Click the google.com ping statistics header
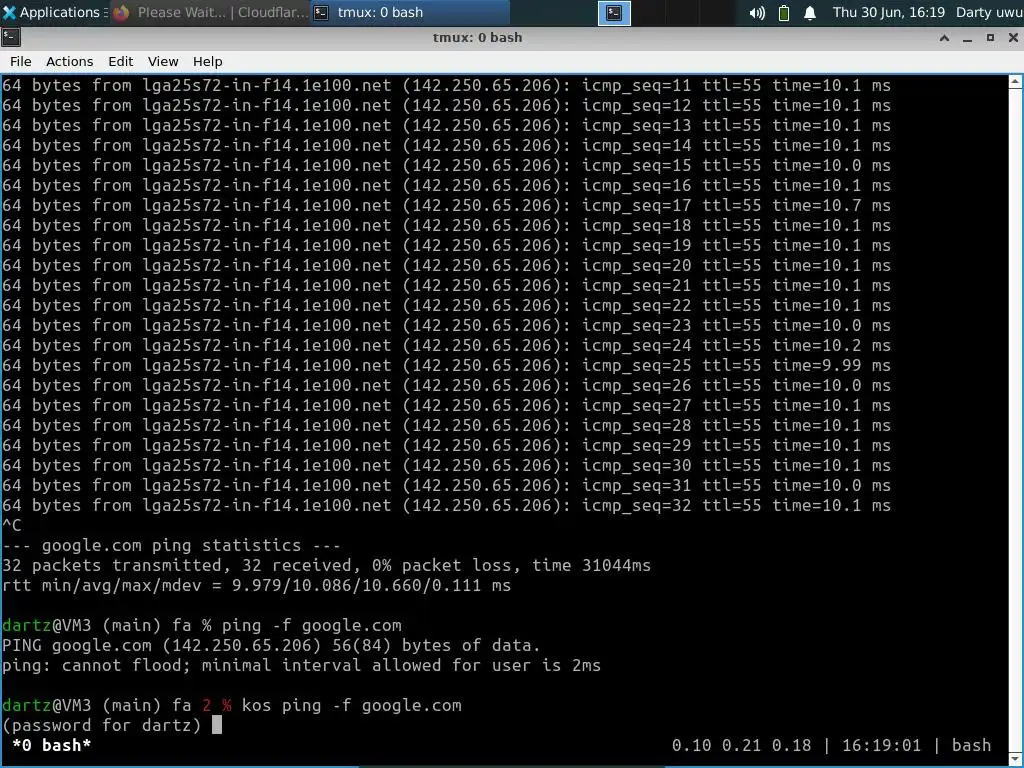This screenshot has height=768, width=1024. coord(171,545)
